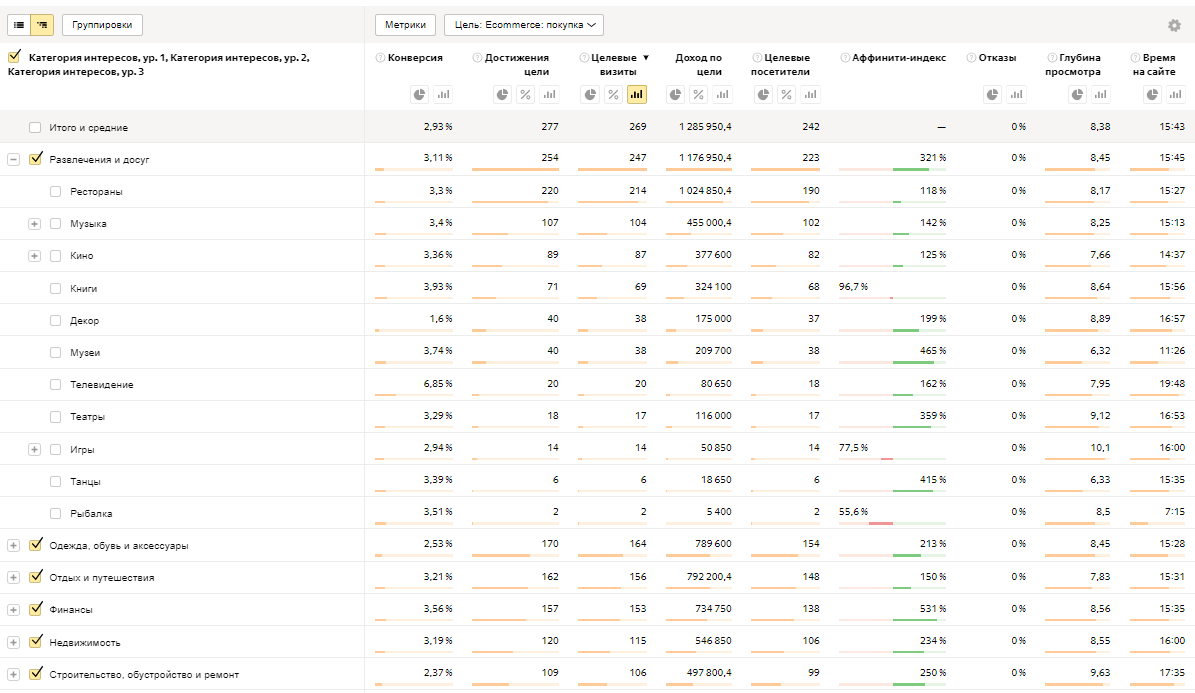Show pie chart for Конверсия column
Image resolution: width=1195 pixels, height=693 pixels.
pyautogui.click(x=419, y=94)
